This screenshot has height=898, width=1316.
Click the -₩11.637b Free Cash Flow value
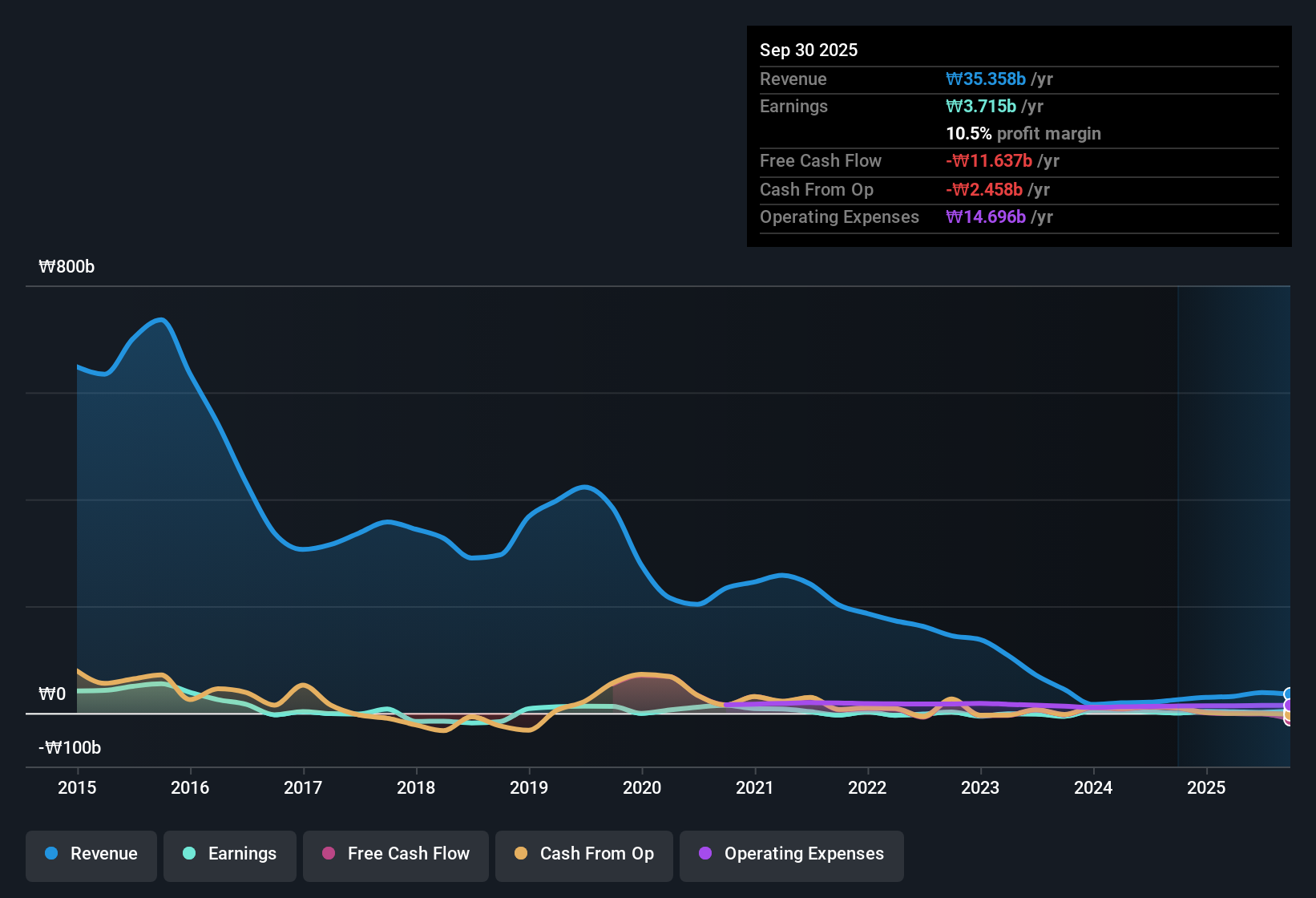click(x=988, y=160)
